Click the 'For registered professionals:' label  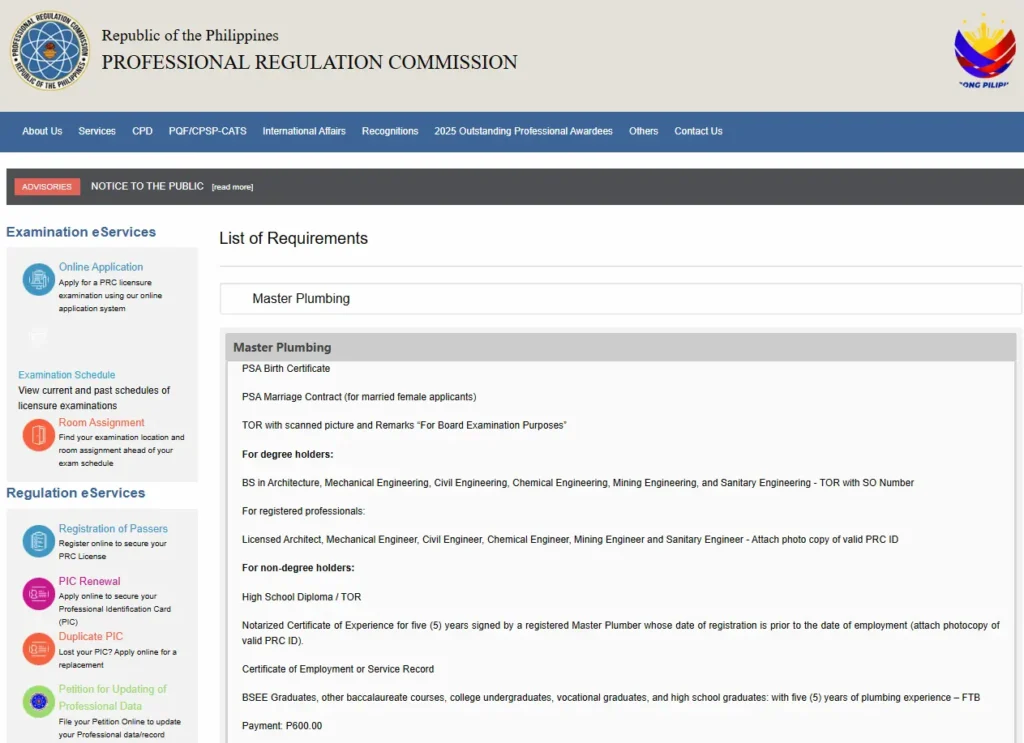pyautogui.click(x=303, y=511)
